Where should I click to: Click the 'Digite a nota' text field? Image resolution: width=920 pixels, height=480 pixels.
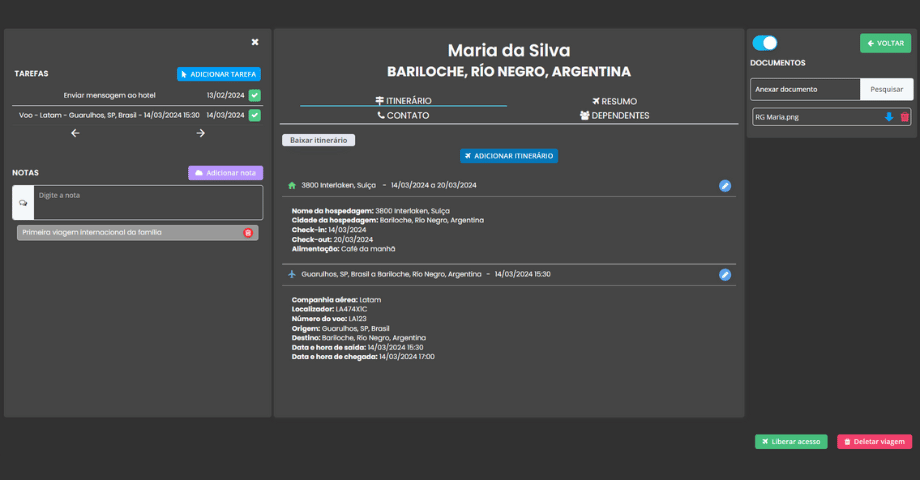148,202
